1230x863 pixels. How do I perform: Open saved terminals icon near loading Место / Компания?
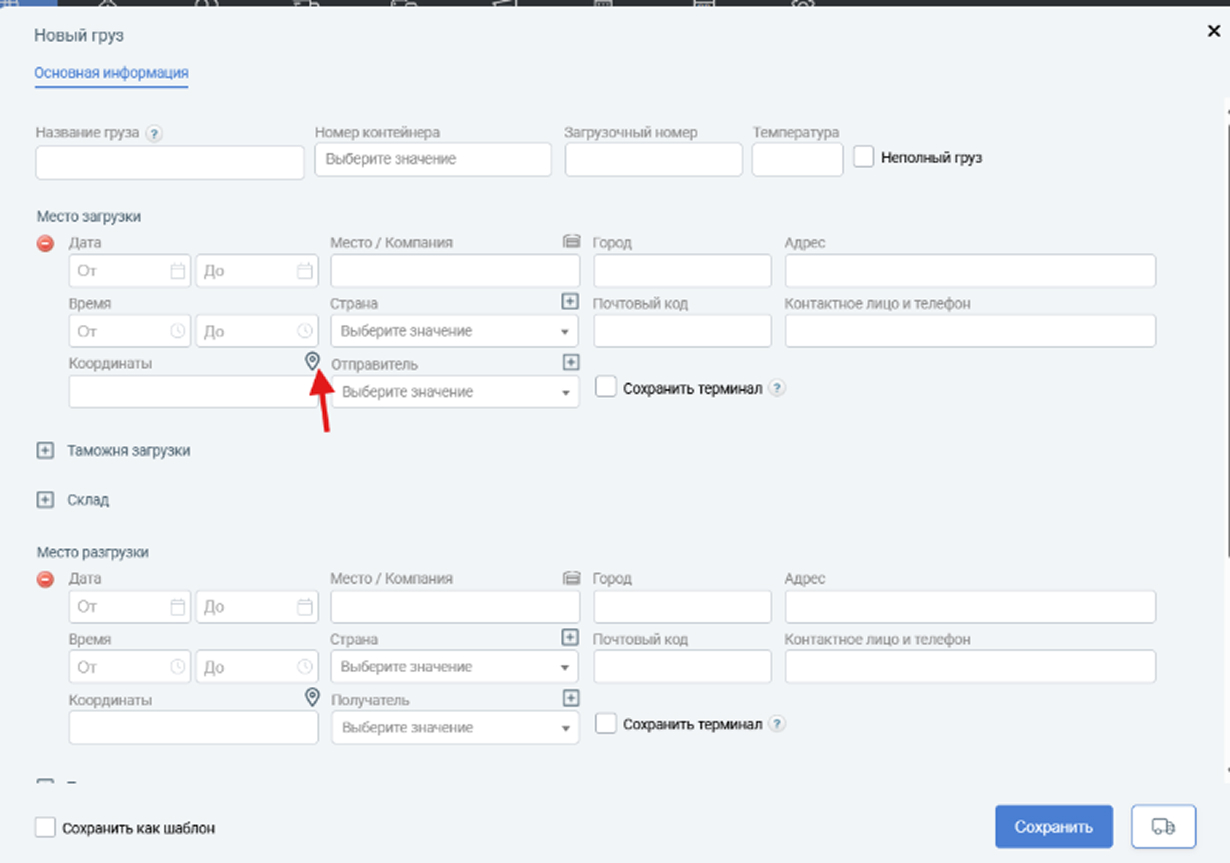click(571, 242)
